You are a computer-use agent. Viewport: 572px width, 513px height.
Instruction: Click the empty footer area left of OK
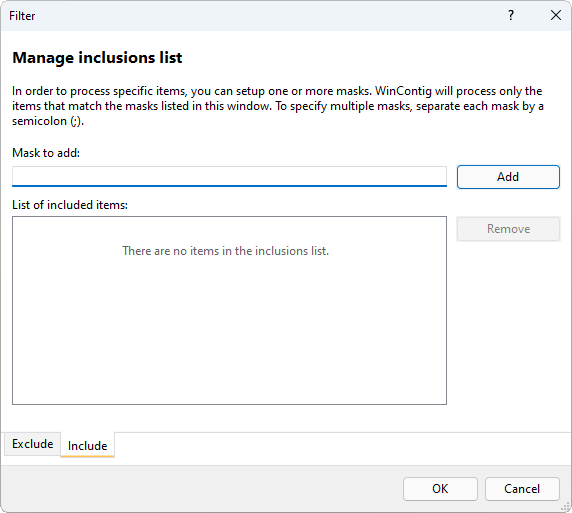click(201, 489)
